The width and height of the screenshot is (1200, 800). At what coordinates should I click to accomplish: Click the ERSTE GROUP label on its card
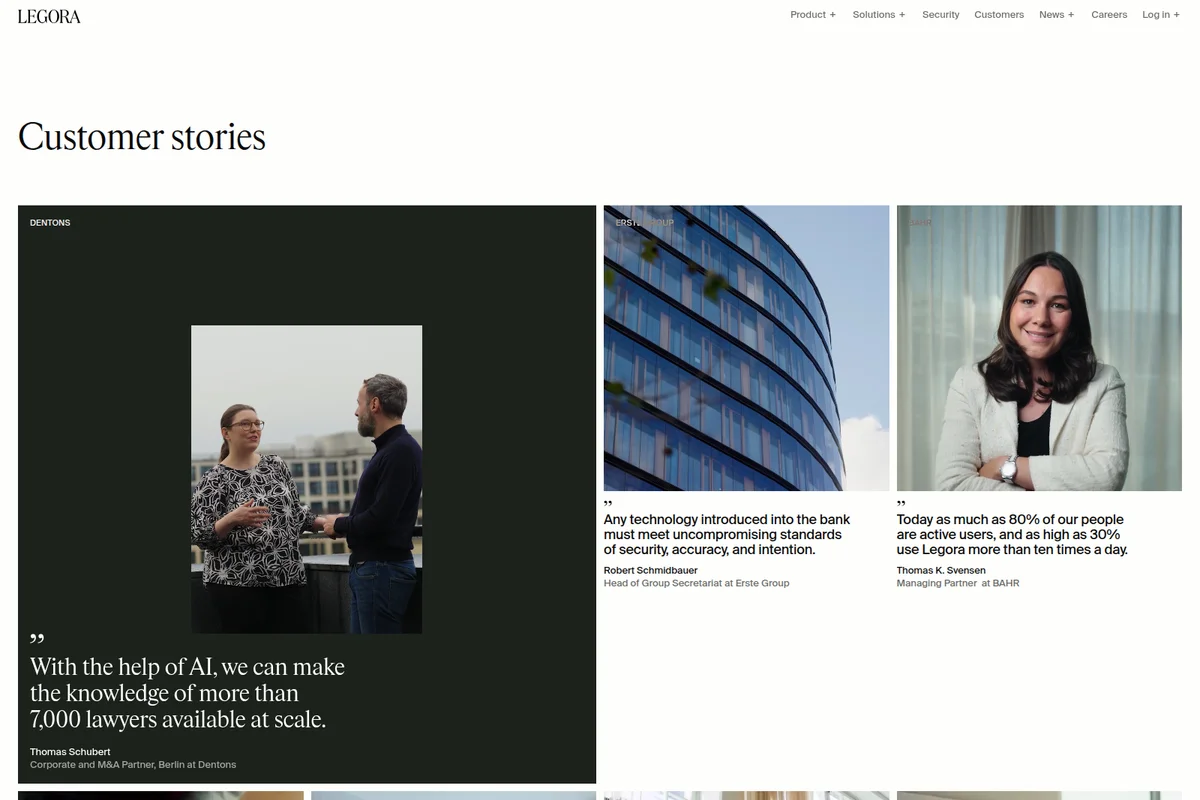click(645, 222)
